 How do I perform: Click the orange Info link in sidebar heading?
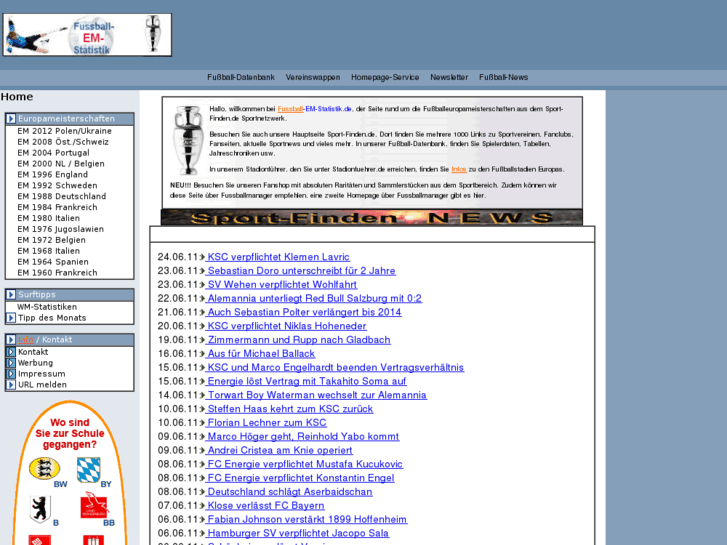(26, 340)
